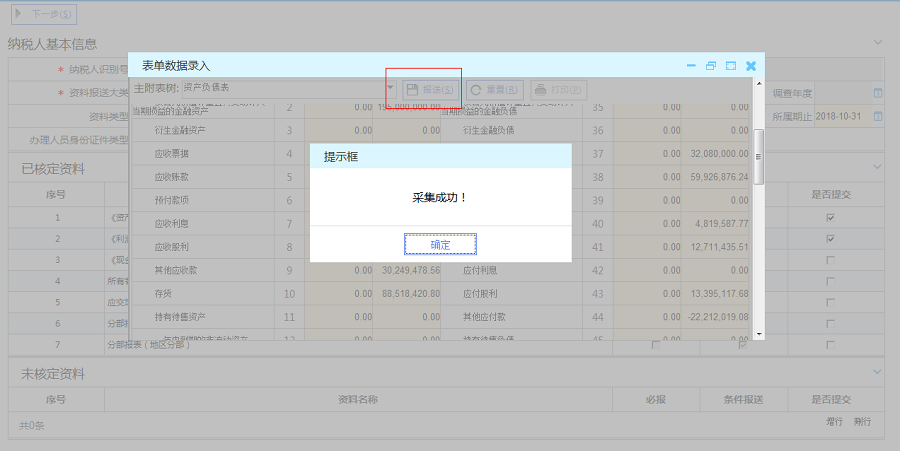
Task: Click the cell value 12,711,435.51
Action: tap(719, 247)
